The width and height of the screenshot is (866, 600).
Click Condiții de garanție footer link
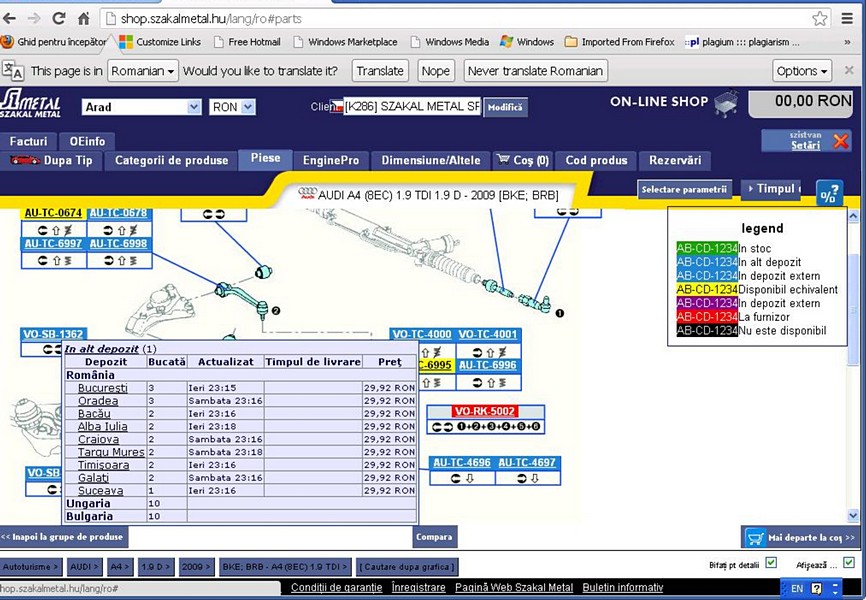point(336,587)
